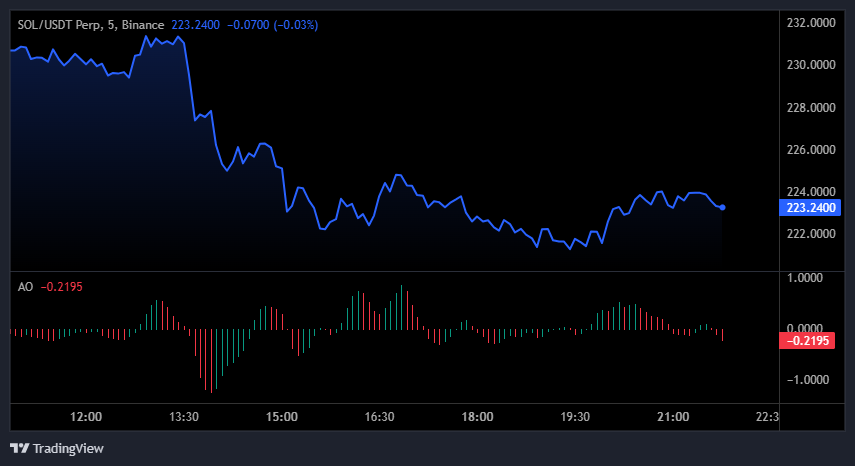Screen dimensions: 855x466
Task: Click the TradingView logo icon
Action: pos(19,448)
